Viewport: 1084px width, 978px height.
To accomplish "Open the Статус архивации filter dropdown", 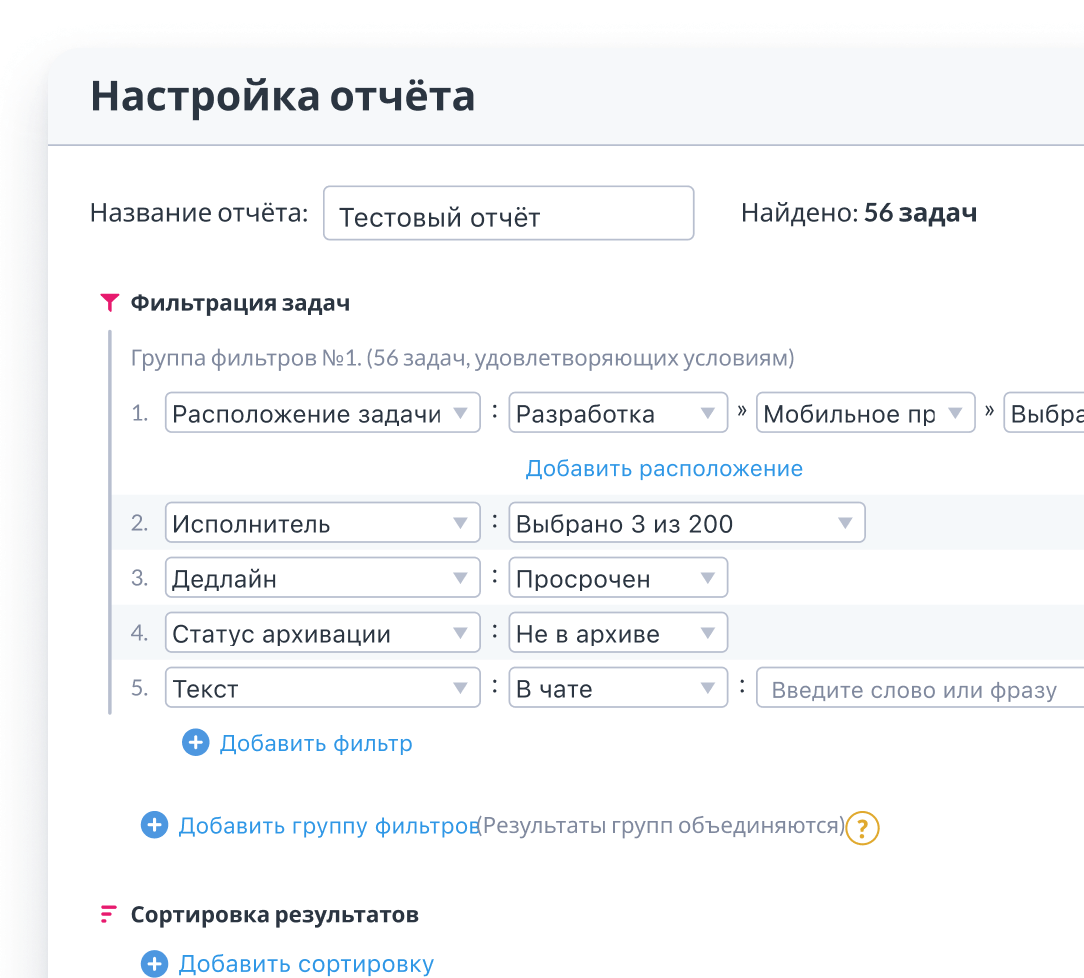I will pos(322,632).
